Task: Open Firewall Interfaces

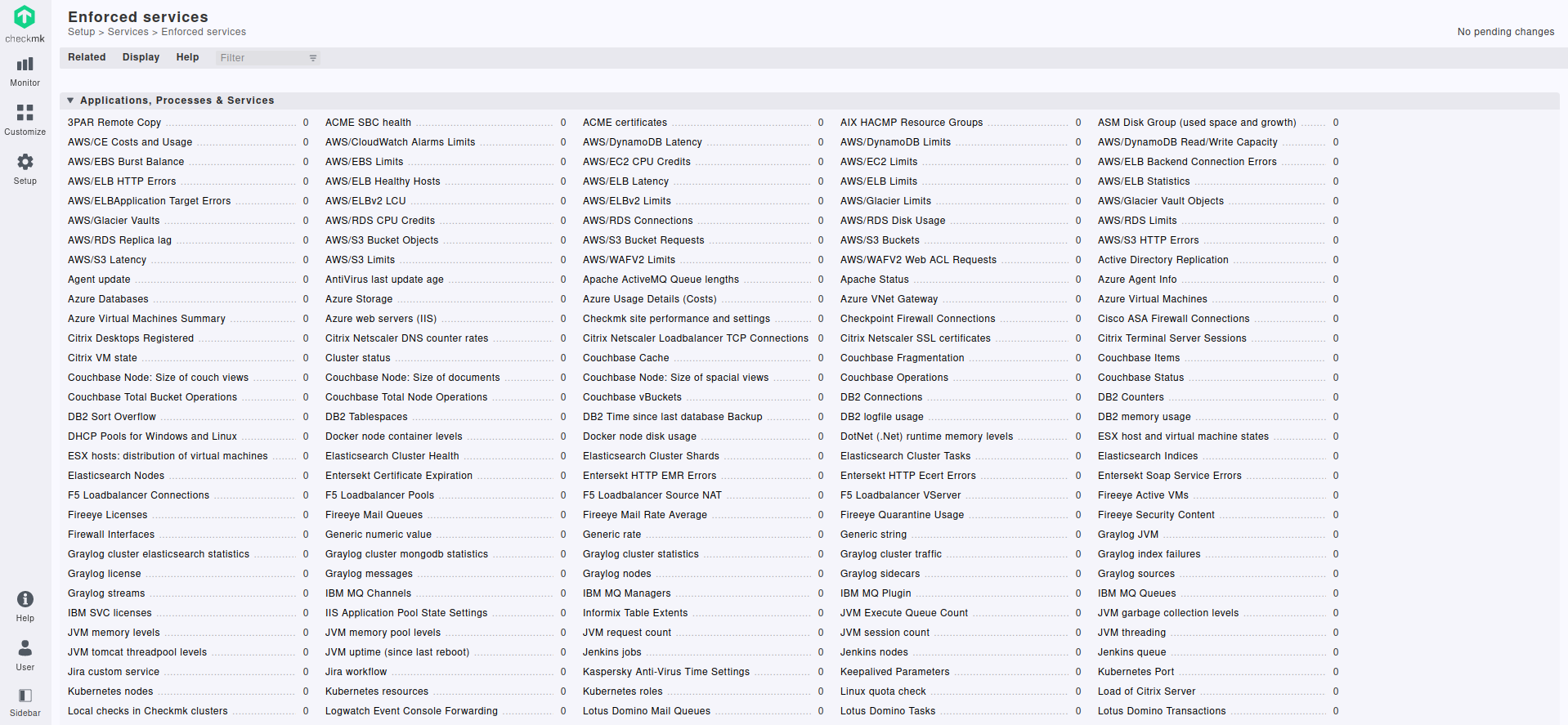Action: click(x=111, y=535)
